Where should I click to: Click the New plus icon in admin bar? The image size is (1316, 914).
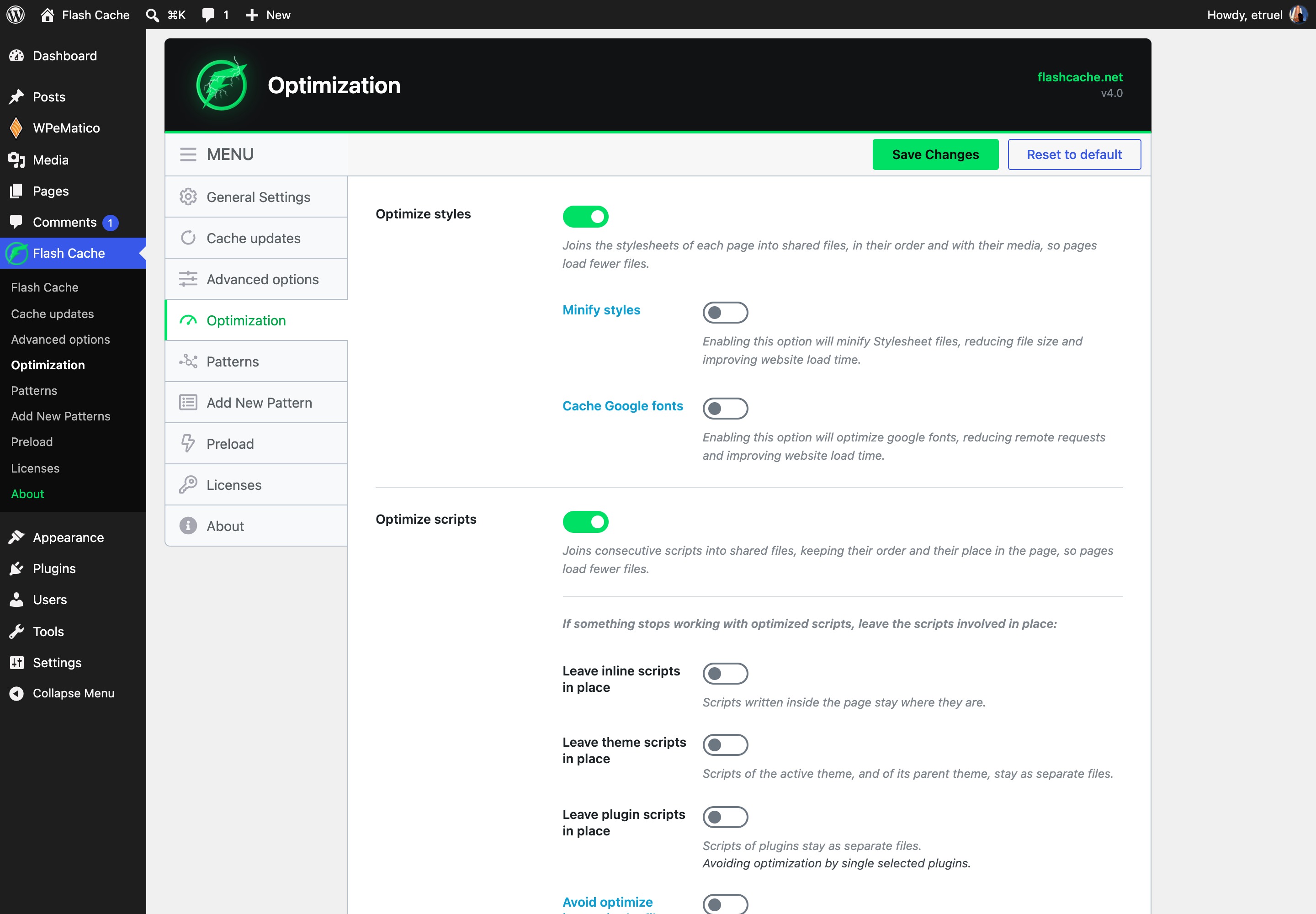point(252,15)
